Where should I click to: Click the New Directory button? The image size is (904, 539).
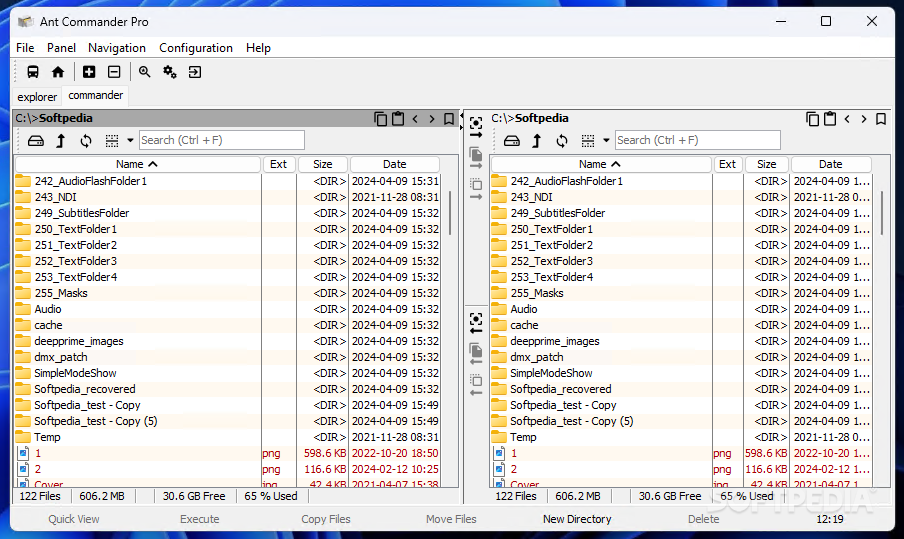coord(577,519)
